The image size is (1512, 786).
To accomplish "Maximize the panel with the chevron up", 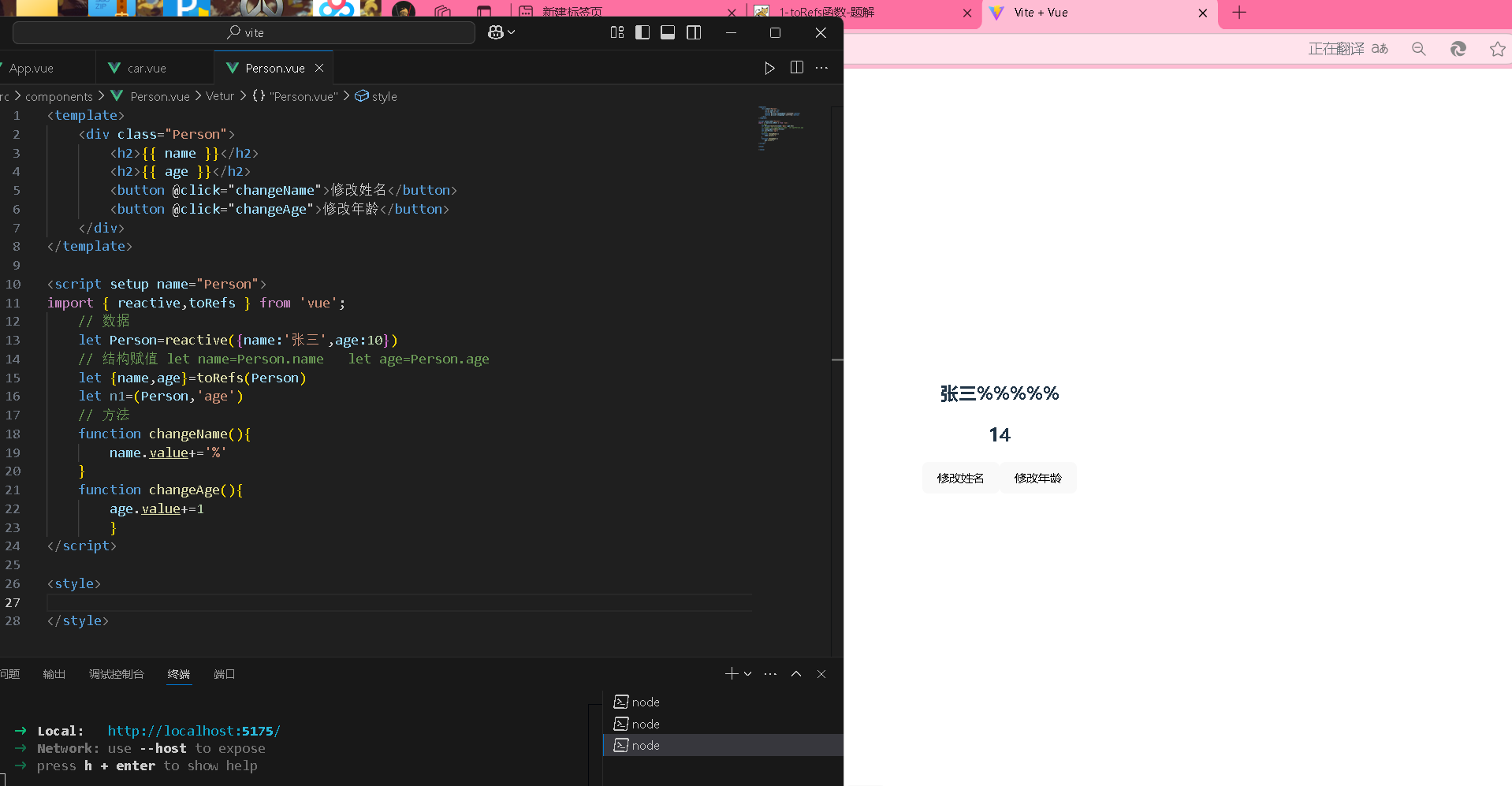I will coord(796,673).
